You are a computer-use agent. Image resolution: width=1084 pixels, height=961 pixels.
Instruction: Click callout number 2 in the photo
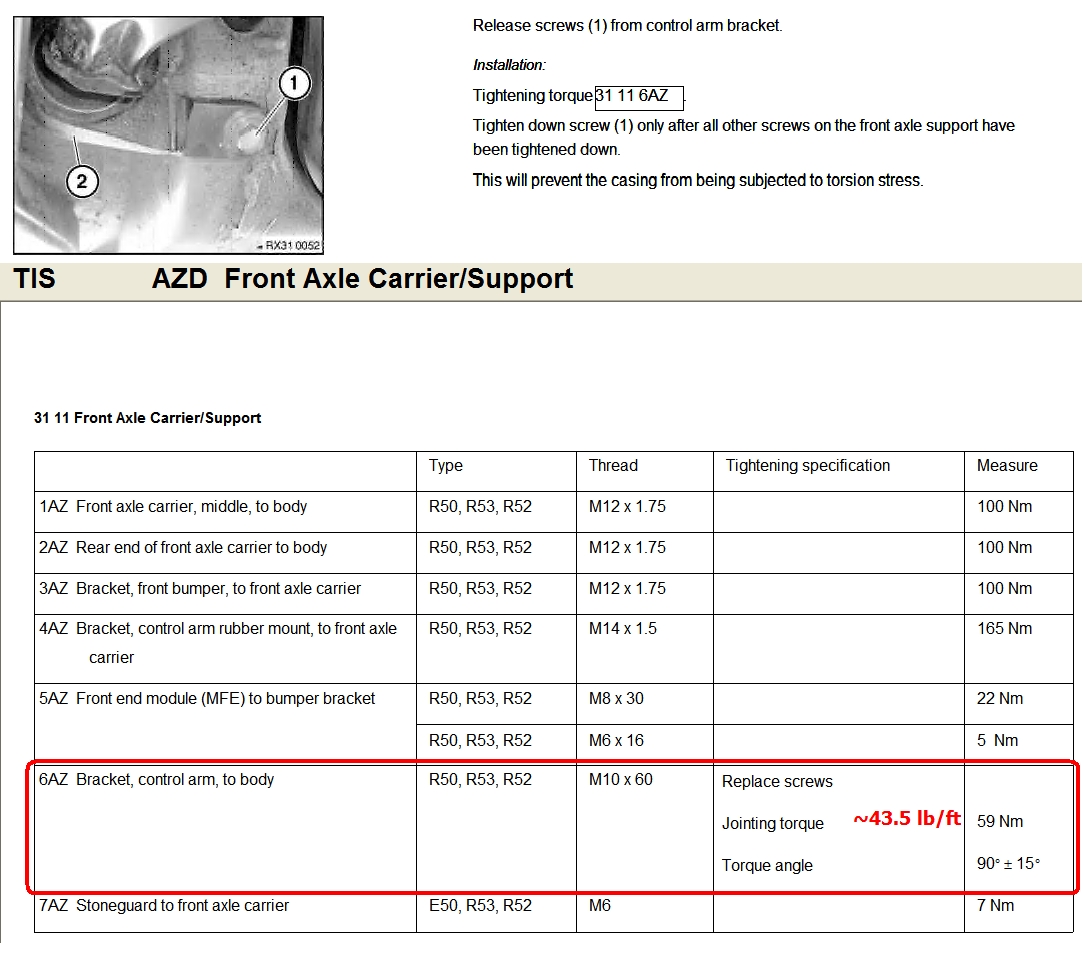tap(81, 181)
